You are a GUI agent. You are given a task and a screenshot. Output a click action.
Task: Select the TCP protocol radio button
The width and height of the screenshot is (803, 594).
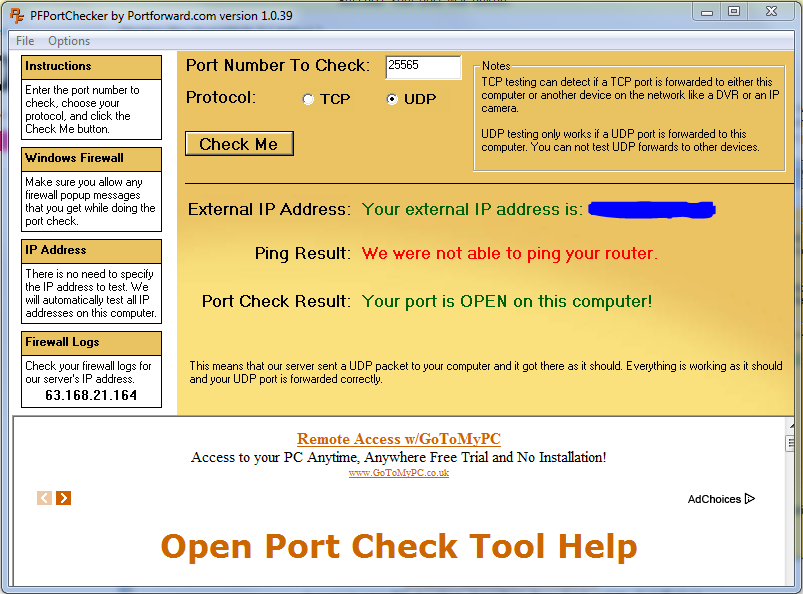[308, 99]
